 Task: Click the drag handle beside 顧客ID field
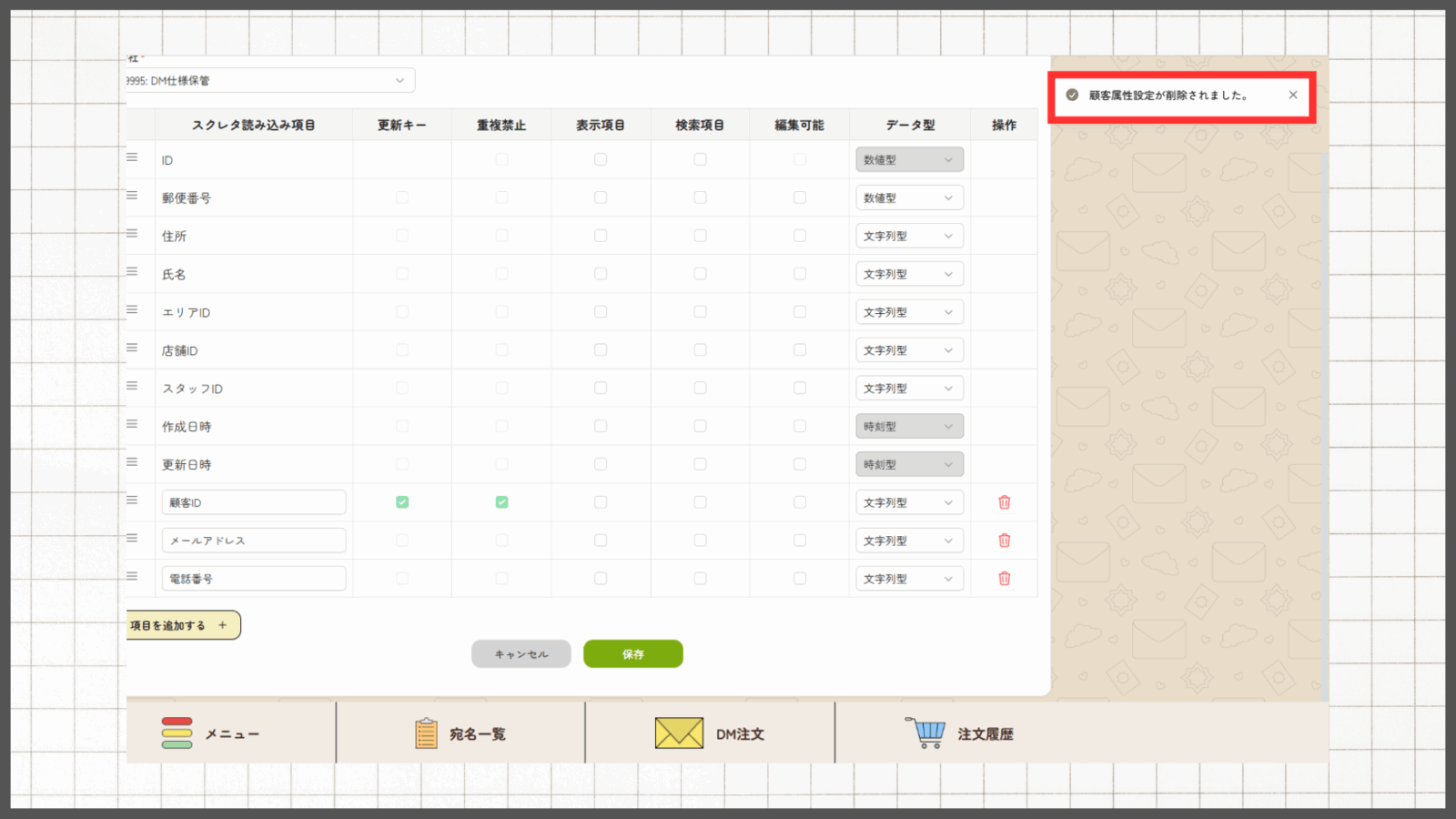click(x=132, y=500)
